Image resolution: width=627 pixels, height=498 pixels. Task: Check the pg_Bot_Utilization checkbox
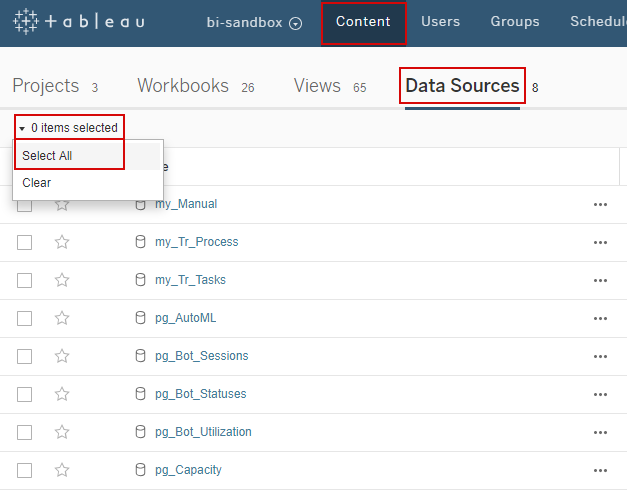[24, 432]
